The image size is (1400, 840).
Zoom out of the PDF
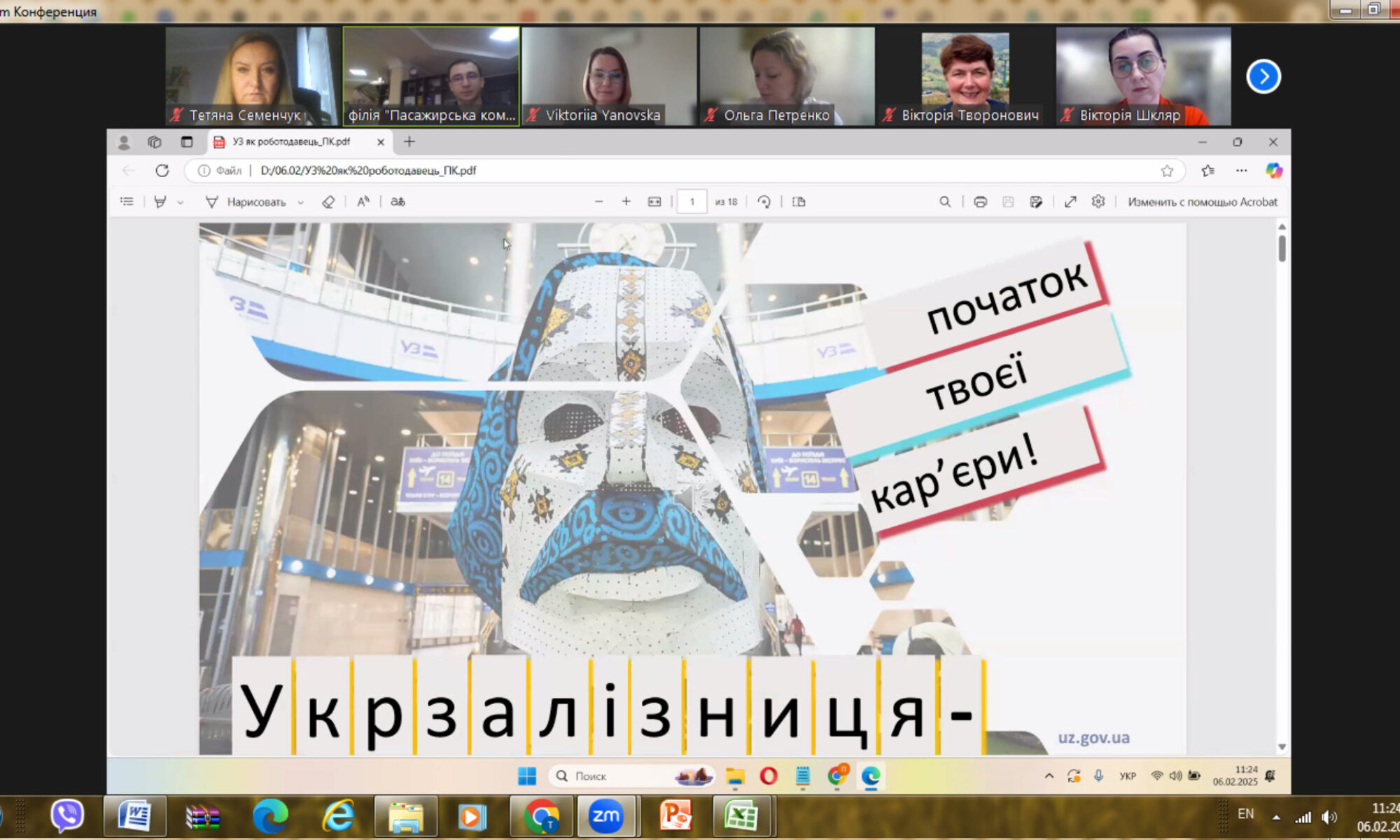tap(598, 202)
